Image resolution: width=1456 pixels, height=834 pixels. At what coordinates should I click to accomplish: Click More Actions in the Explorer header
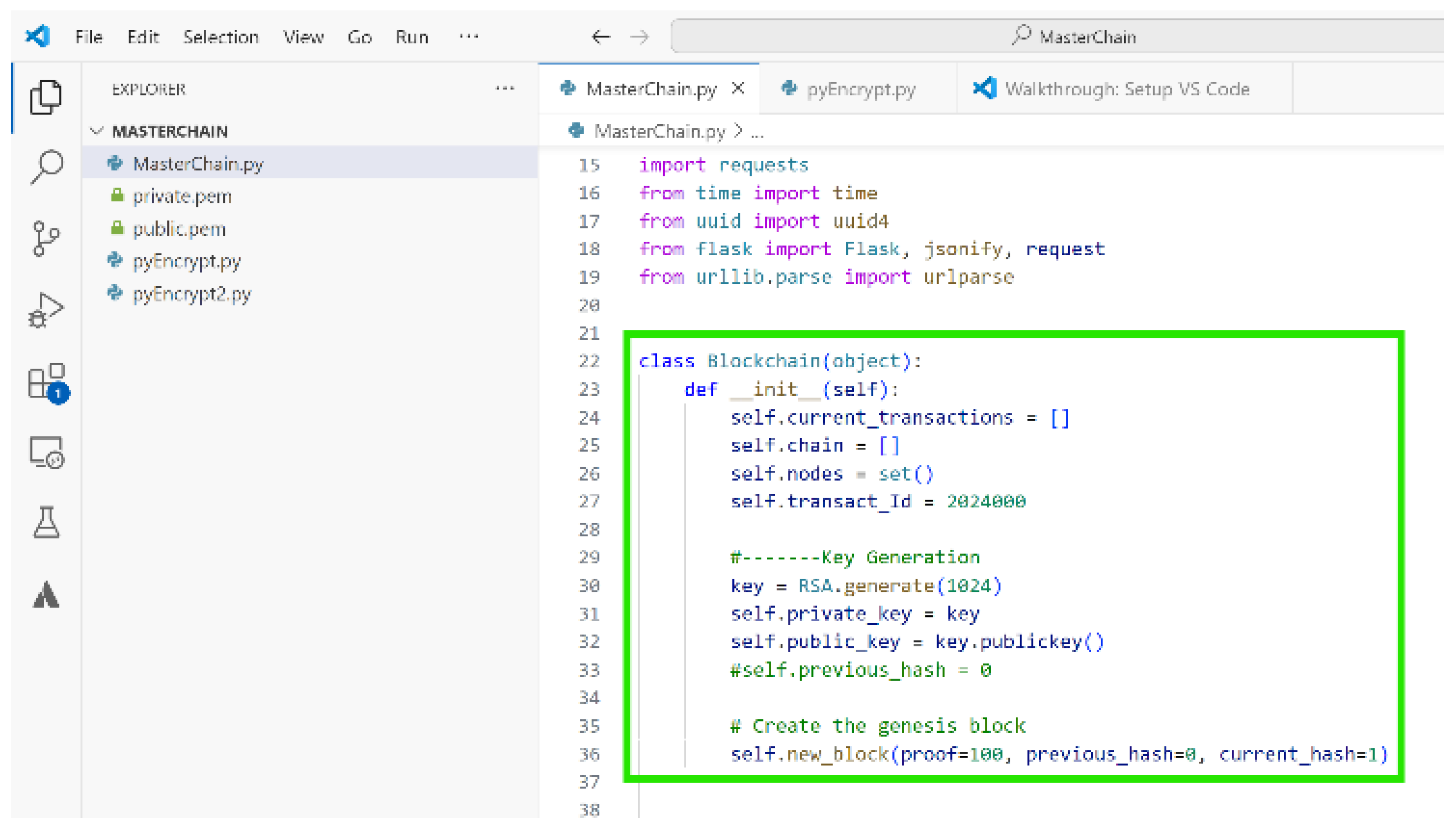click(x=505, y=89)
